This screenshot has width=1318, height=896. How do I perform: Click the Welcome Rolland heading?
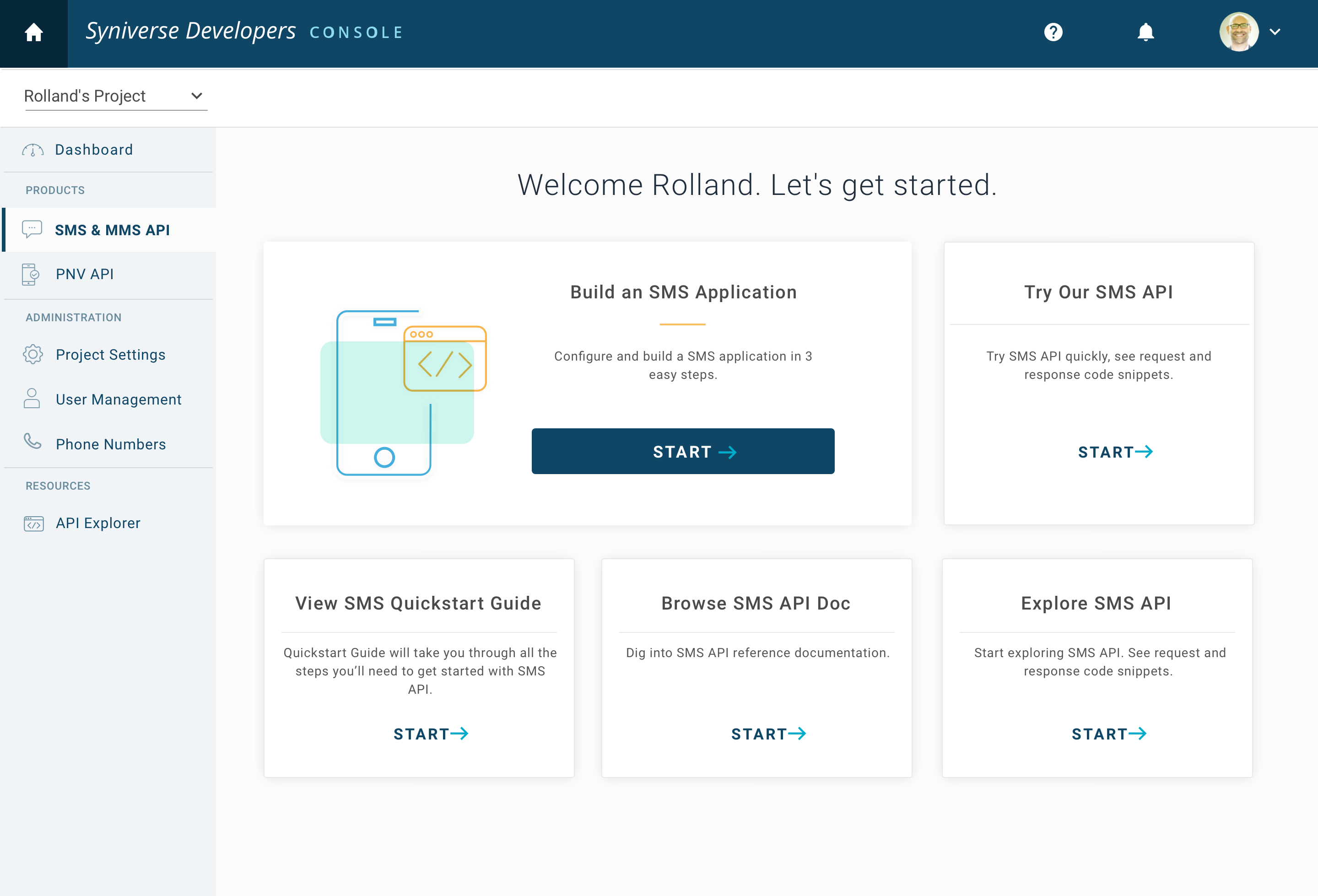(757, 185)
